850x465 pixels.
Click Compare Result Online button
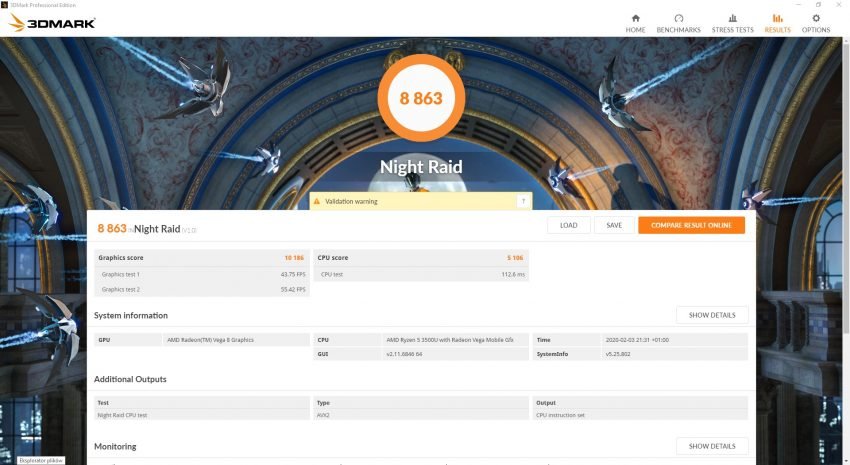pos(691,225)
